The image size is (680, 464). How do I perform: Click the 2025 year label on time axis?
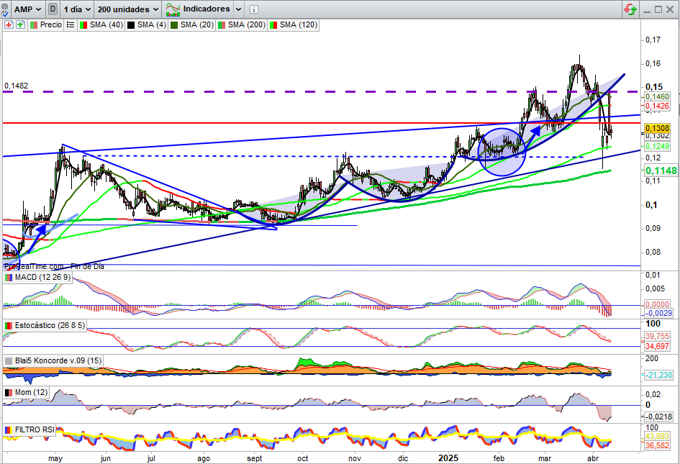(x=448, y=458)
